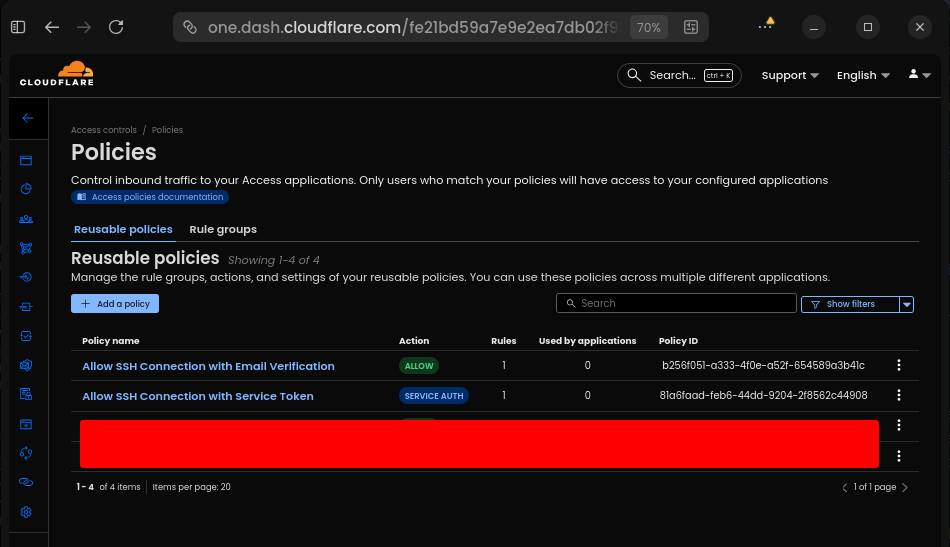Click the policy Search input field
Screen dimensions: 950x547
click(675, 303)
